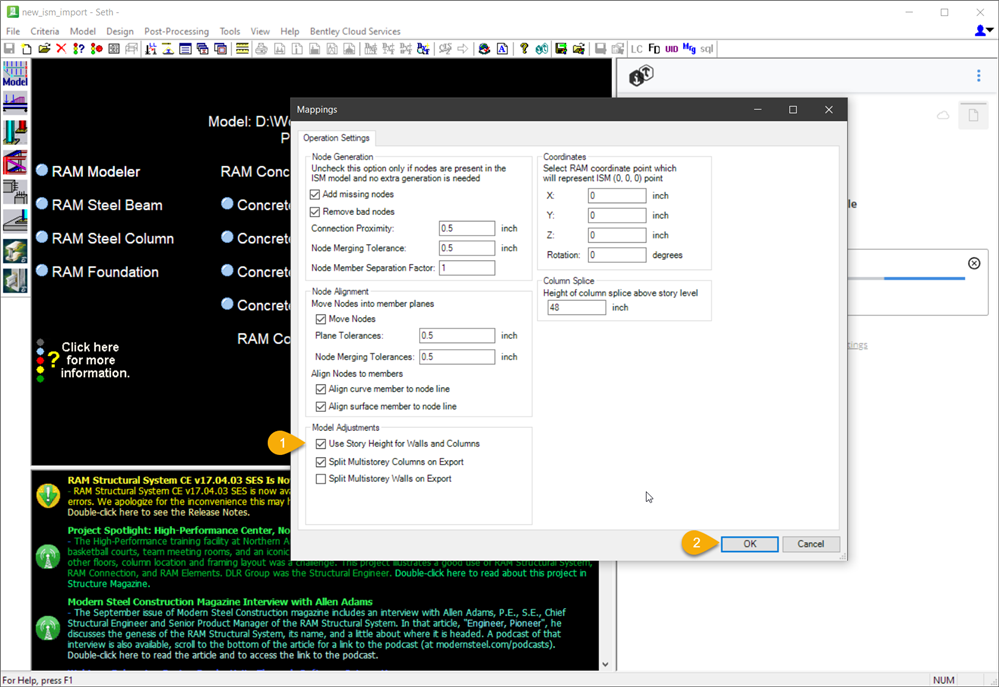This screenshot has width=999, height=687.
Task: Click the Node Member Separation Factor field
Action: pyautogui.click(x=466, y=268)
